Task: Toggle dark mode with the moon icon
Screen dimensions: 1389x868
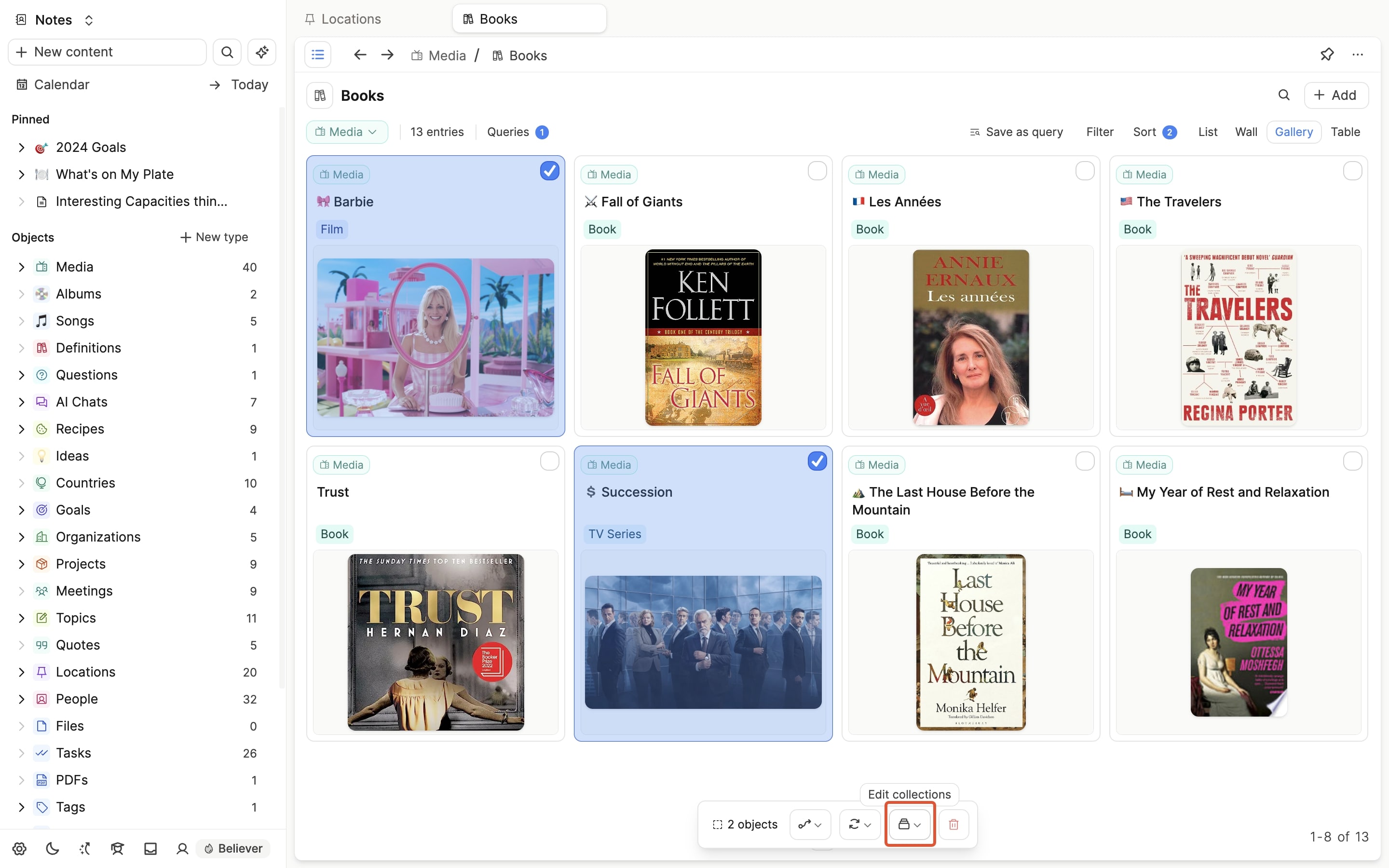Action: pyautogui.click(x=52, y=849)
